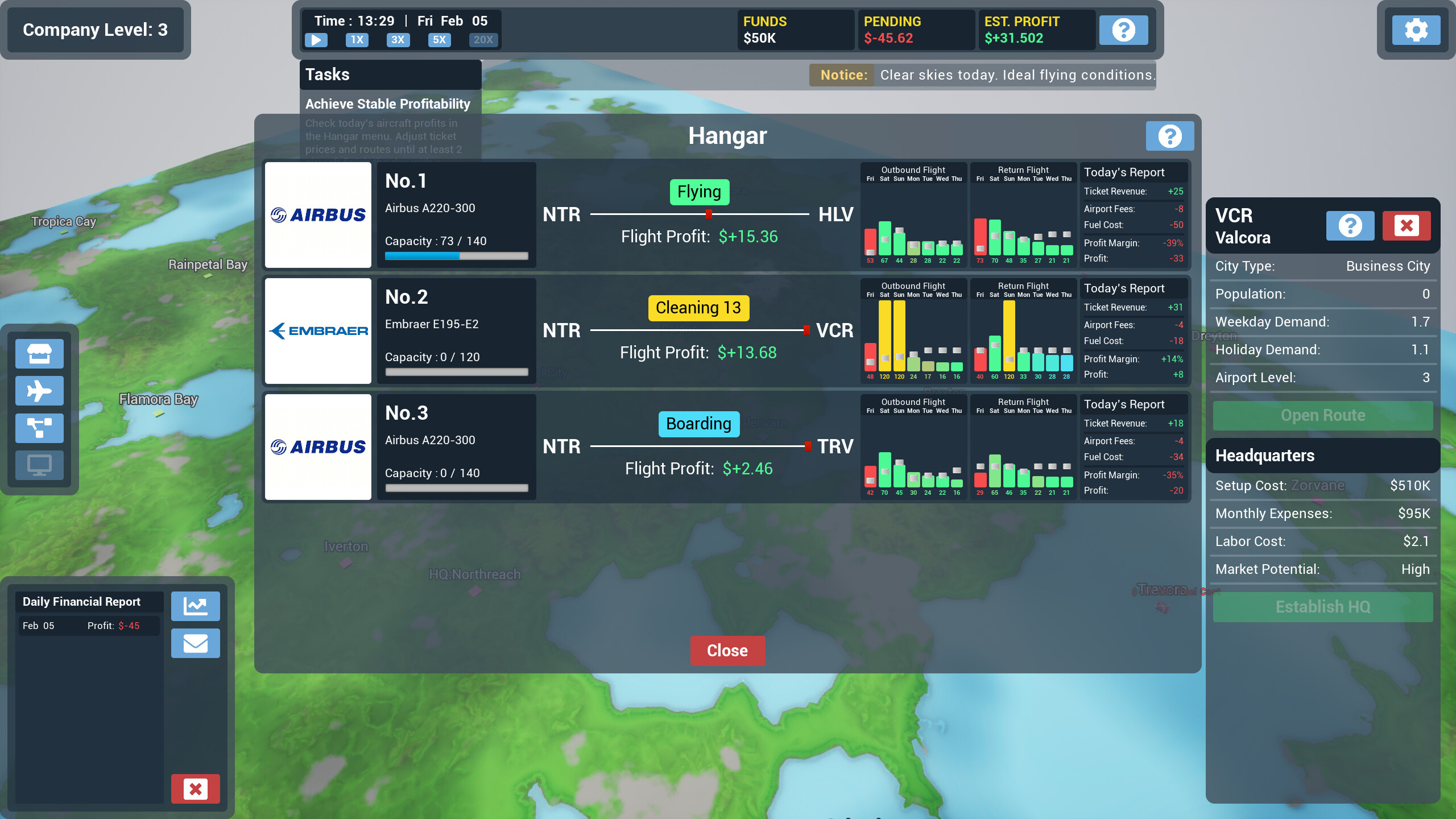The width and height of the screenshot is (1456, 819).
Task: Click the FUNDS $50K indicator
Action: point(795,30)
